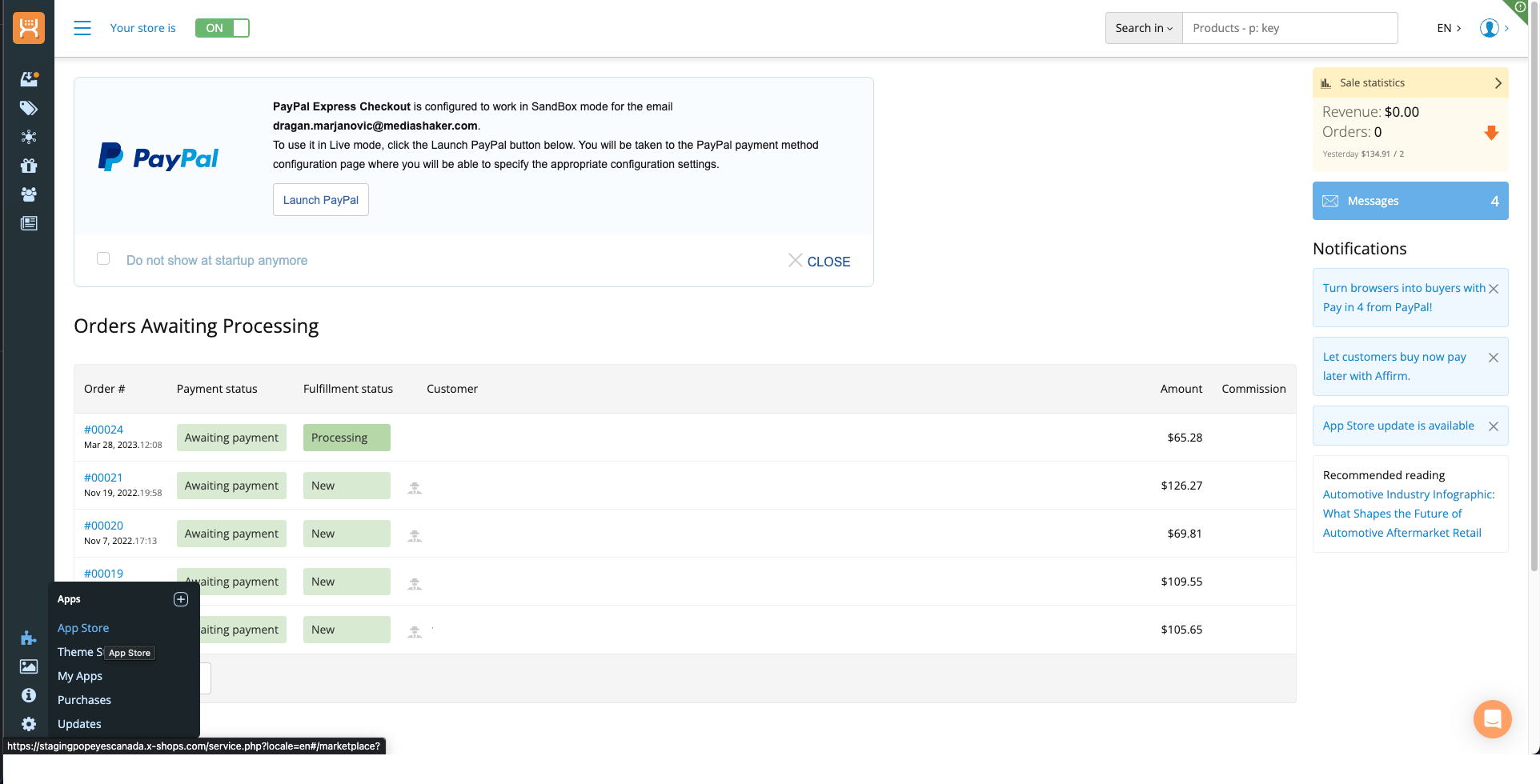The height and width of the screenshot is (784, 1540).
Task: Open App Store update is available link
Action: coord(1398,426)
